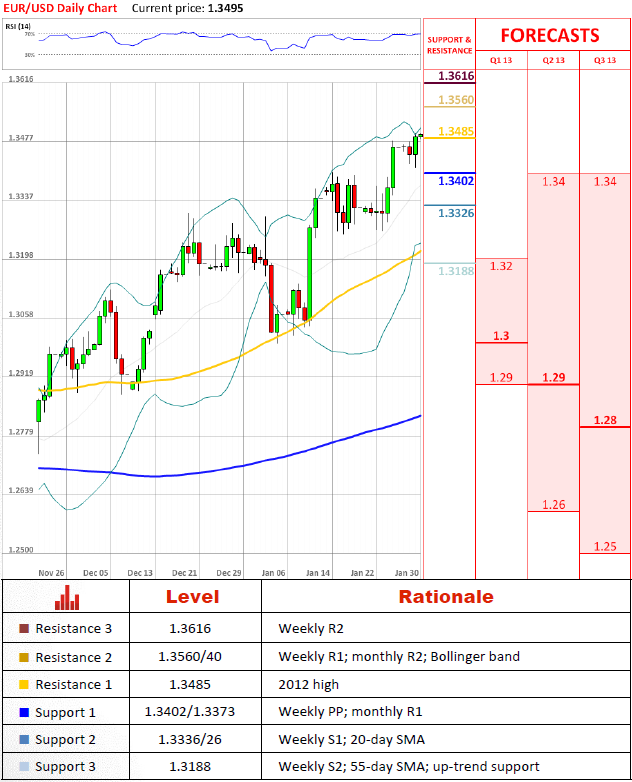Click the bold 1.28 value in Q3 13 column

[x=605, y=420]
